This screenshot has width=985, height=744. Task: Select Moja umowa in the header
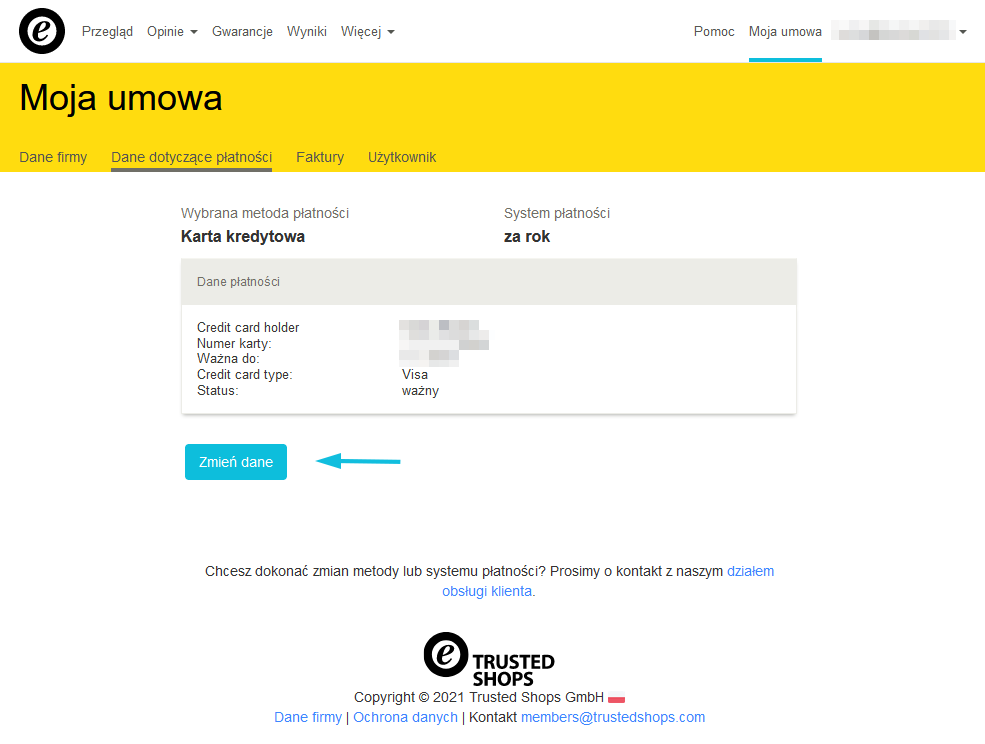(785, 32)
